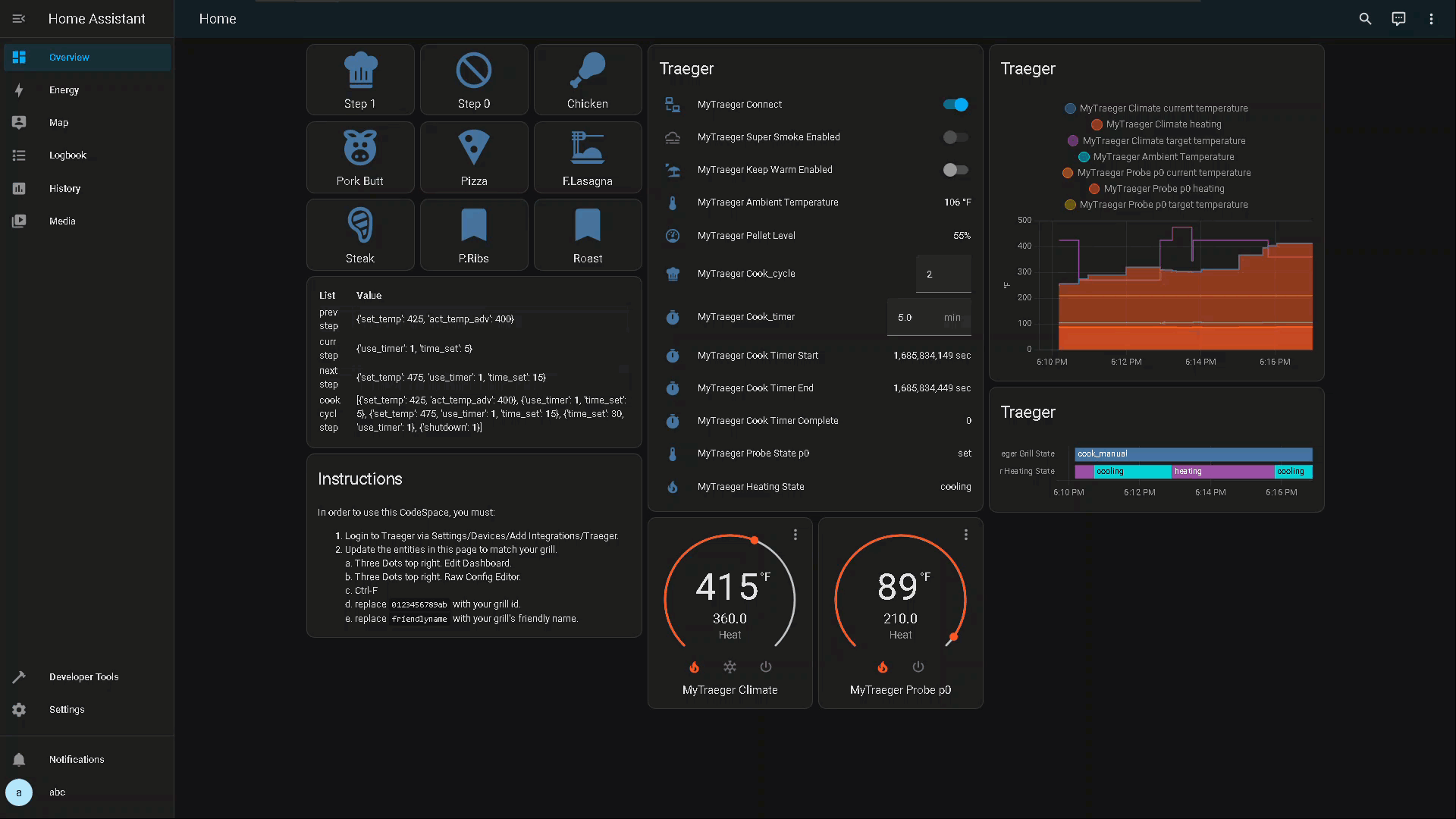The width and height of the screenshot is (1456, 819).
Task: Click the Step 1 chef hat icon
Action: (x=359, y=70)
